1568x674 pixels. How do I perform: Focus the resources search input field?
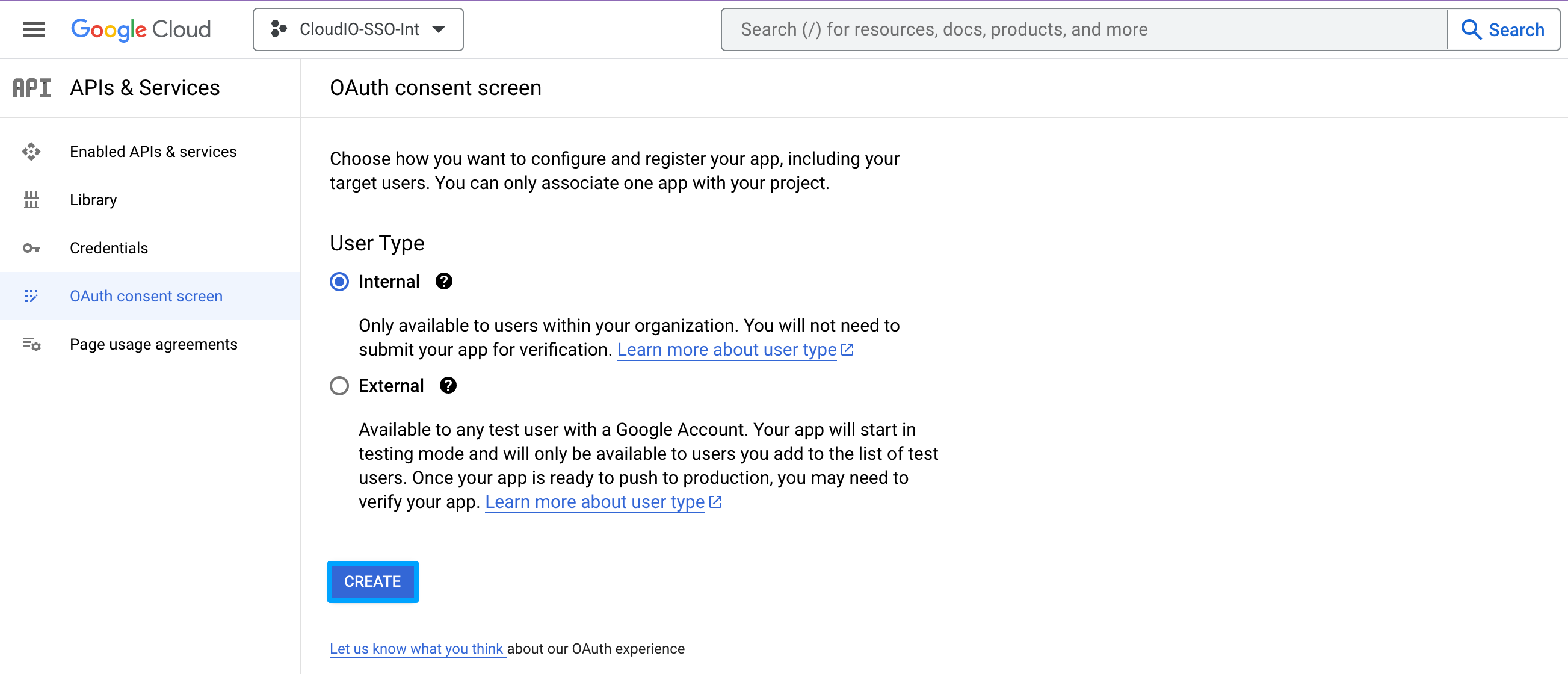[1084, 29]
